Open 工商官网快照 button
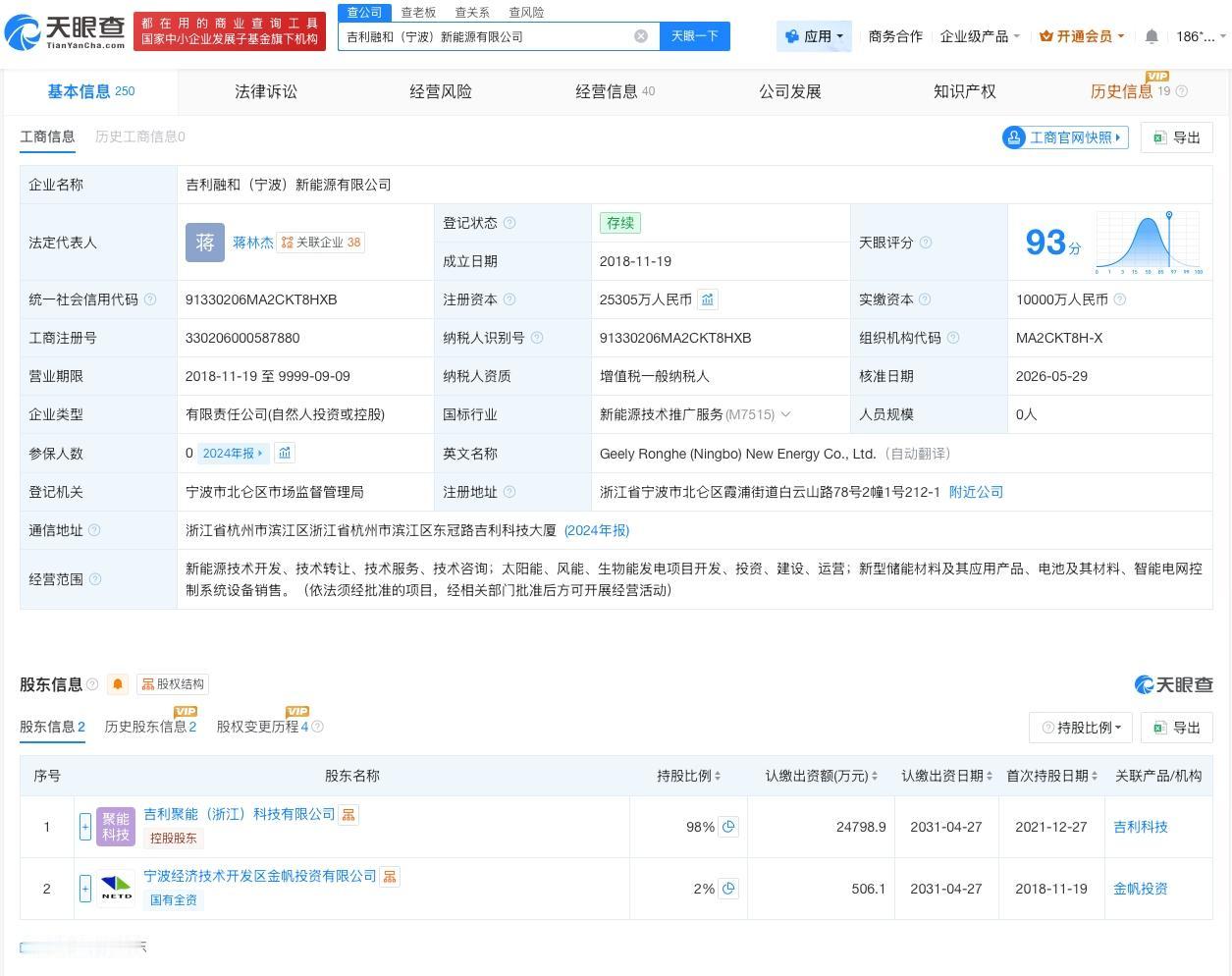1232x976 pixels. tap(1065, 137)
